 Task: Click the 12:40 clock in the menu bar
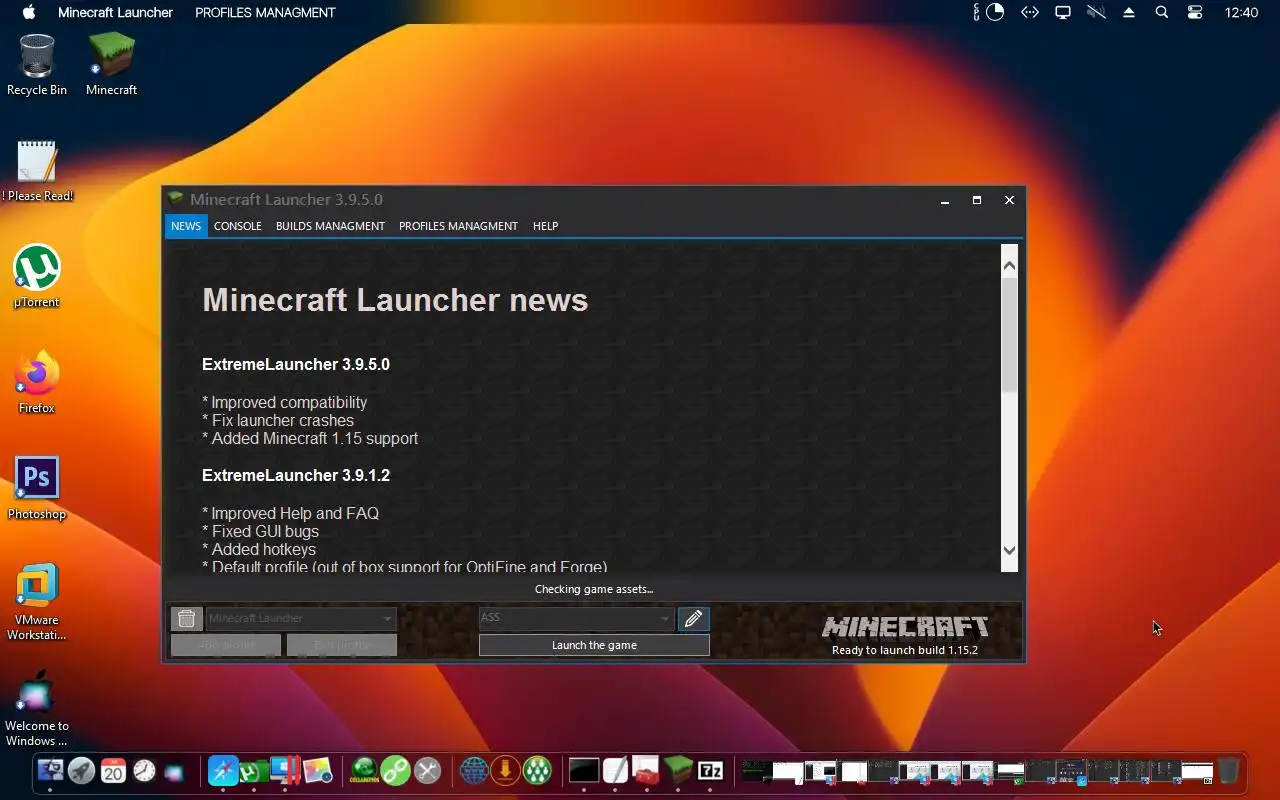point(1241,12)
